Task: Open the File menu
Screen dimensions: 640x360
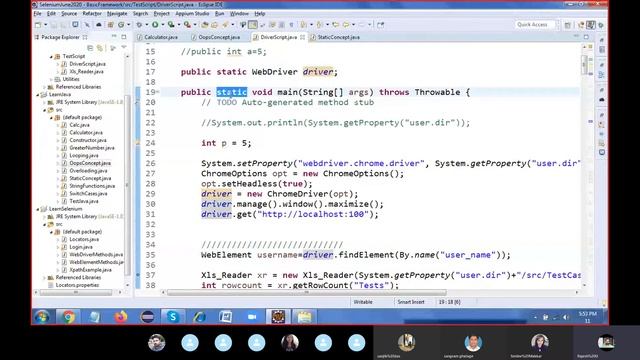Action: point(38,13)
